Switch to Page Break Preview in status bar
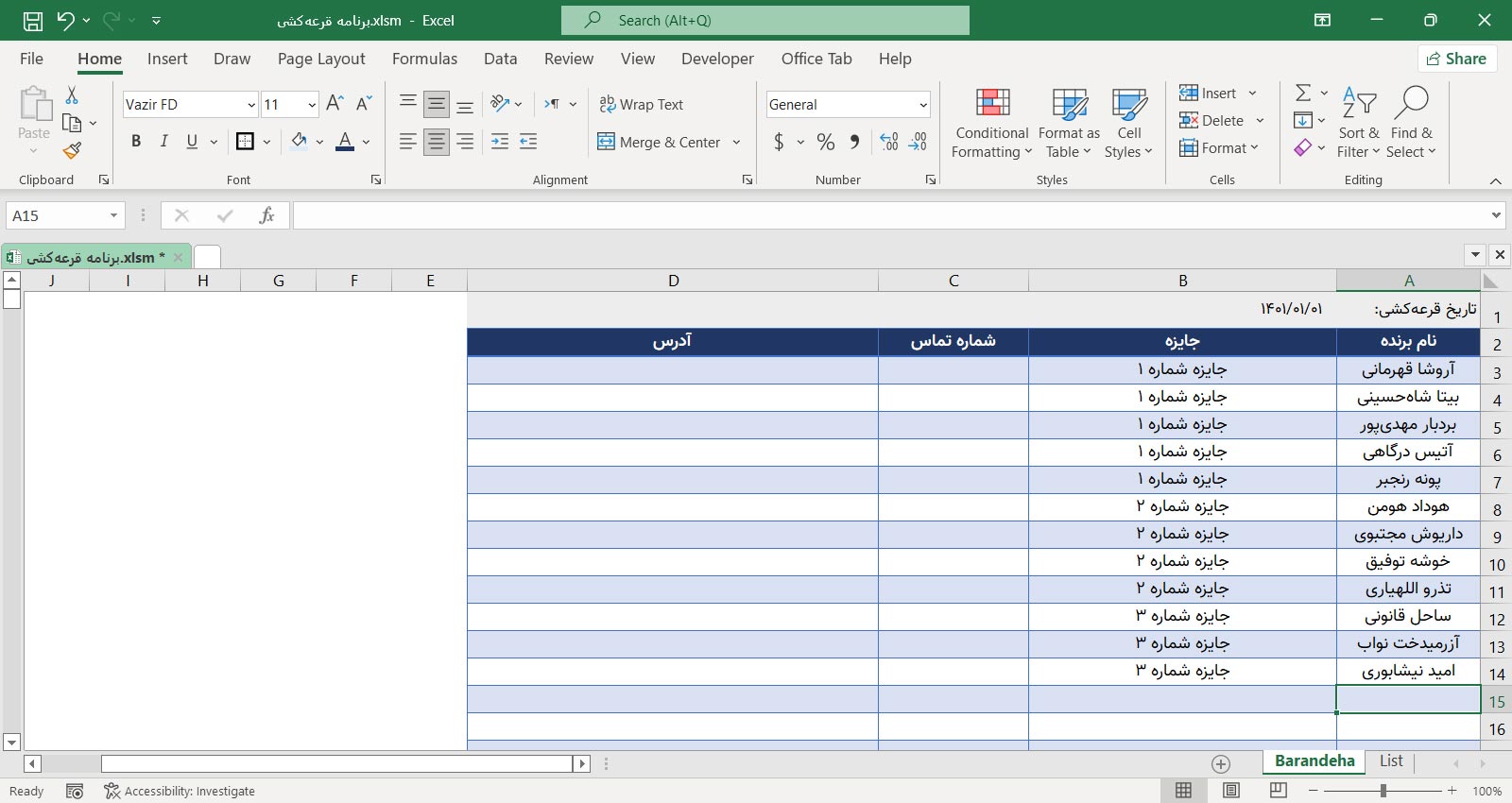Image resolution: width=1512 pixels, height=803 pixels. (1279, 791)
